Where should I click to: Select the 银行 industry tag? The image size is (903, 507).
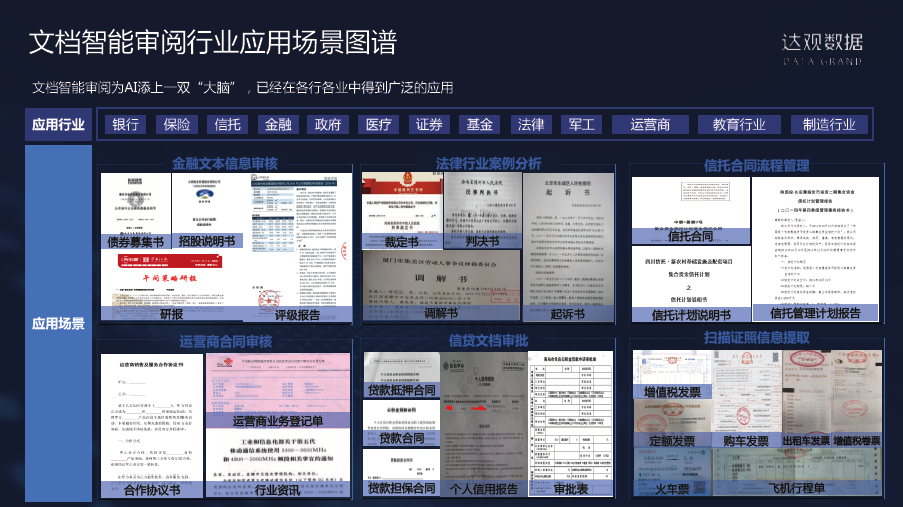click(125, 125)
